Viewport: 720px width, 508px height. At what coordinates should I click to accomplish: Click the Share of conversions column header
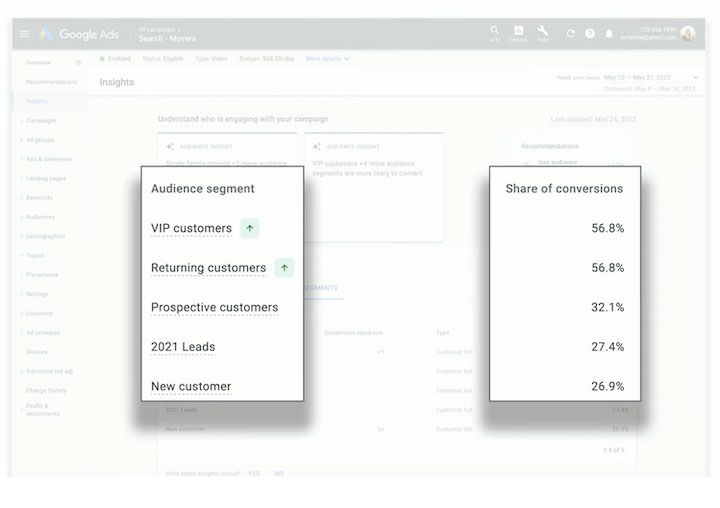coord(564,189)
